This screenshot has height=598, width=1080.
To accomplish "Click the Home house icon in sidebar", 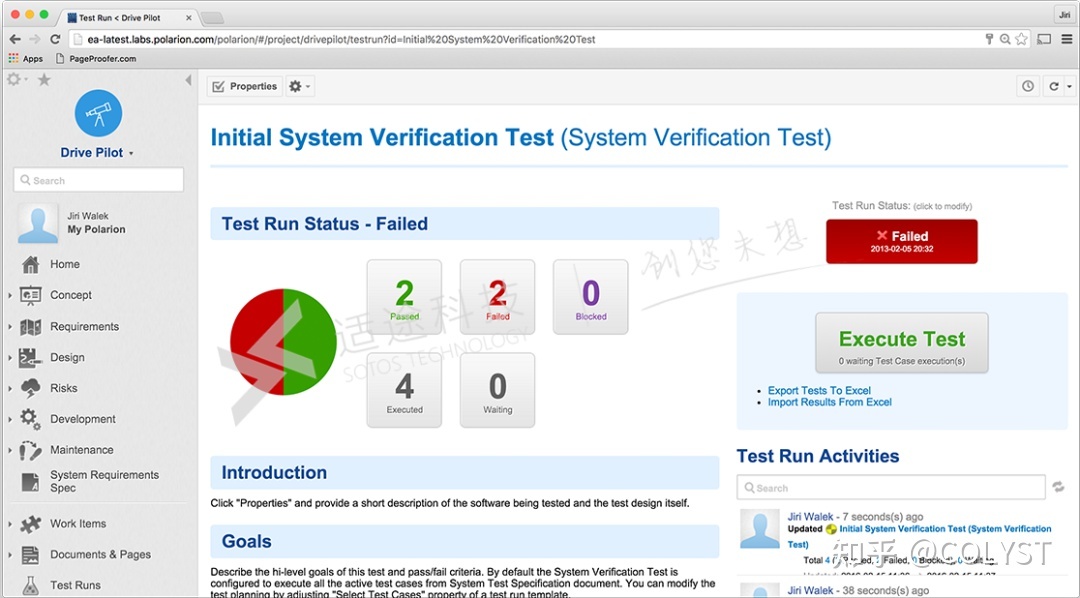I will pos(30,264).
